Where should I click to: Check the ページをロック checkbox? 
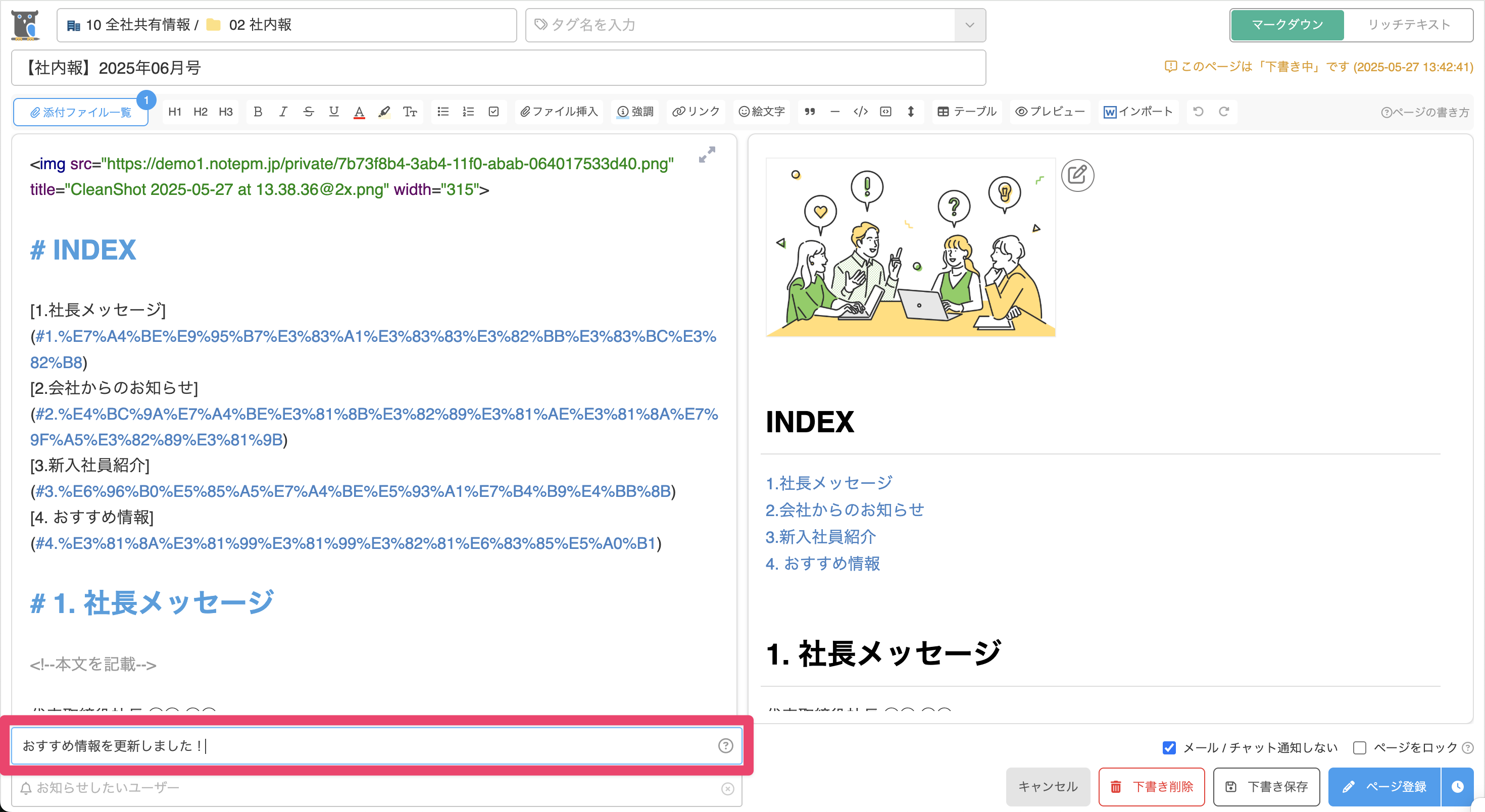point(1360,747)
